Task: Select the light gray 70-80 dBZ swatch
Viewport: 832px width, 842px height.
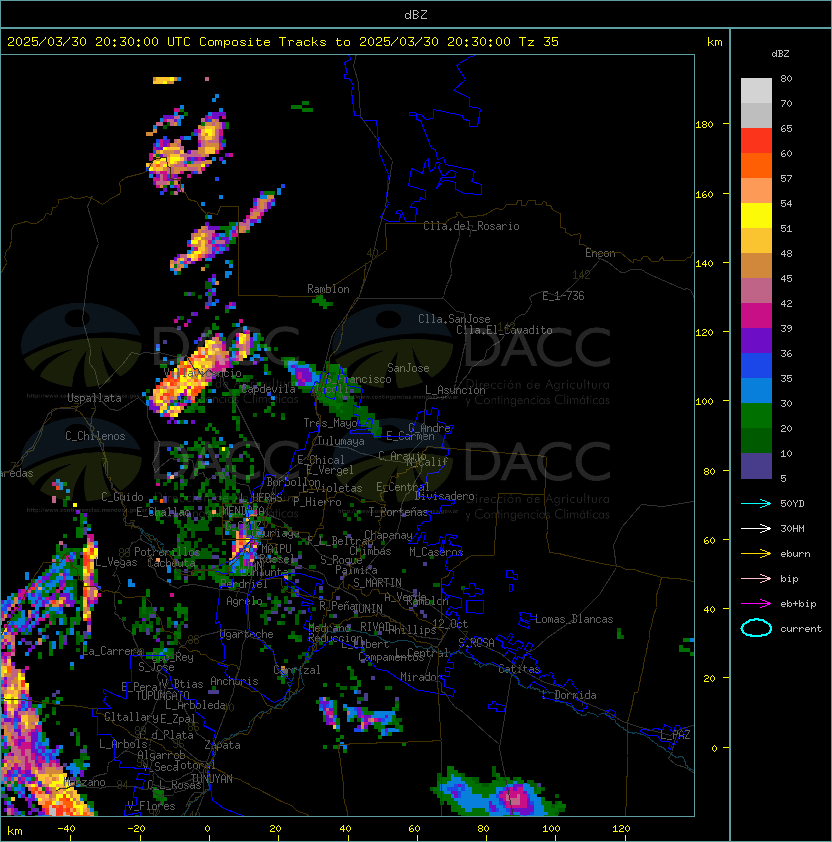Action: pos(756,91)
